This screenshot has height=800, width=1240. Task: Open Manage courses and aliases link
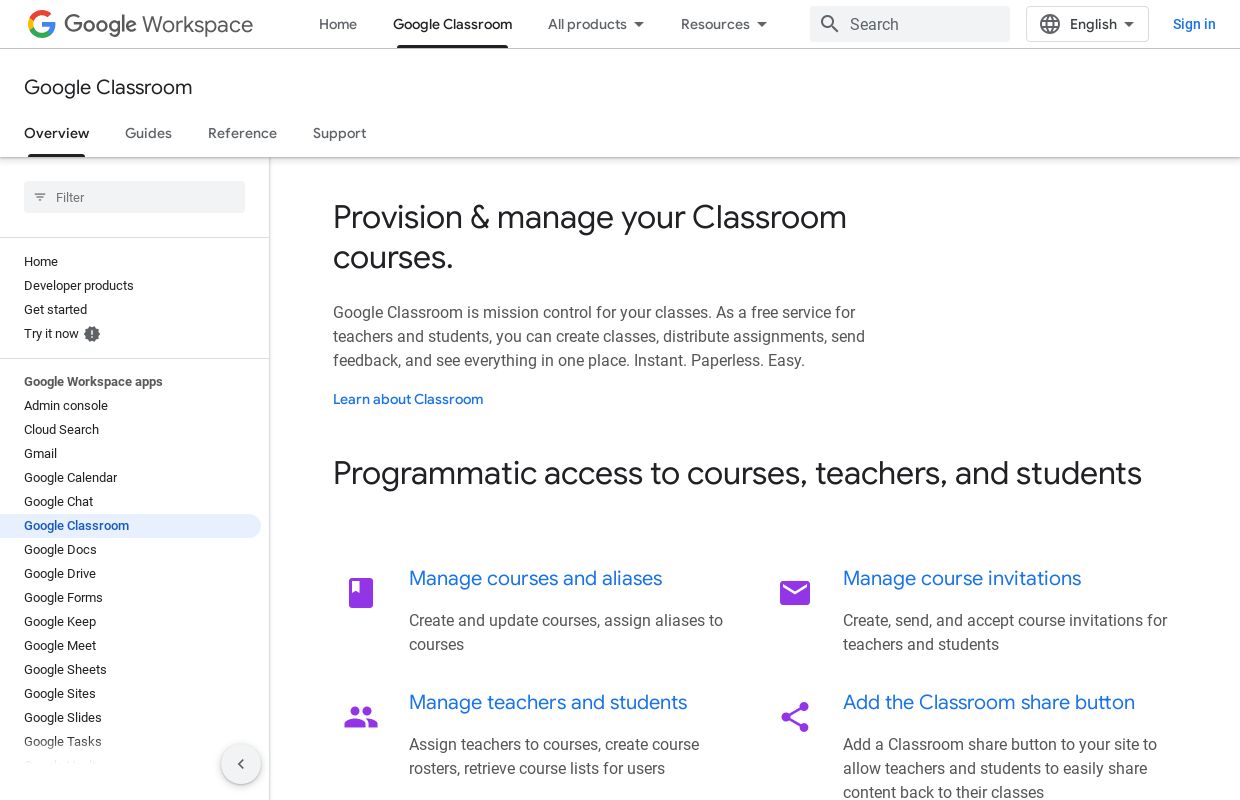tap(535, 578)
